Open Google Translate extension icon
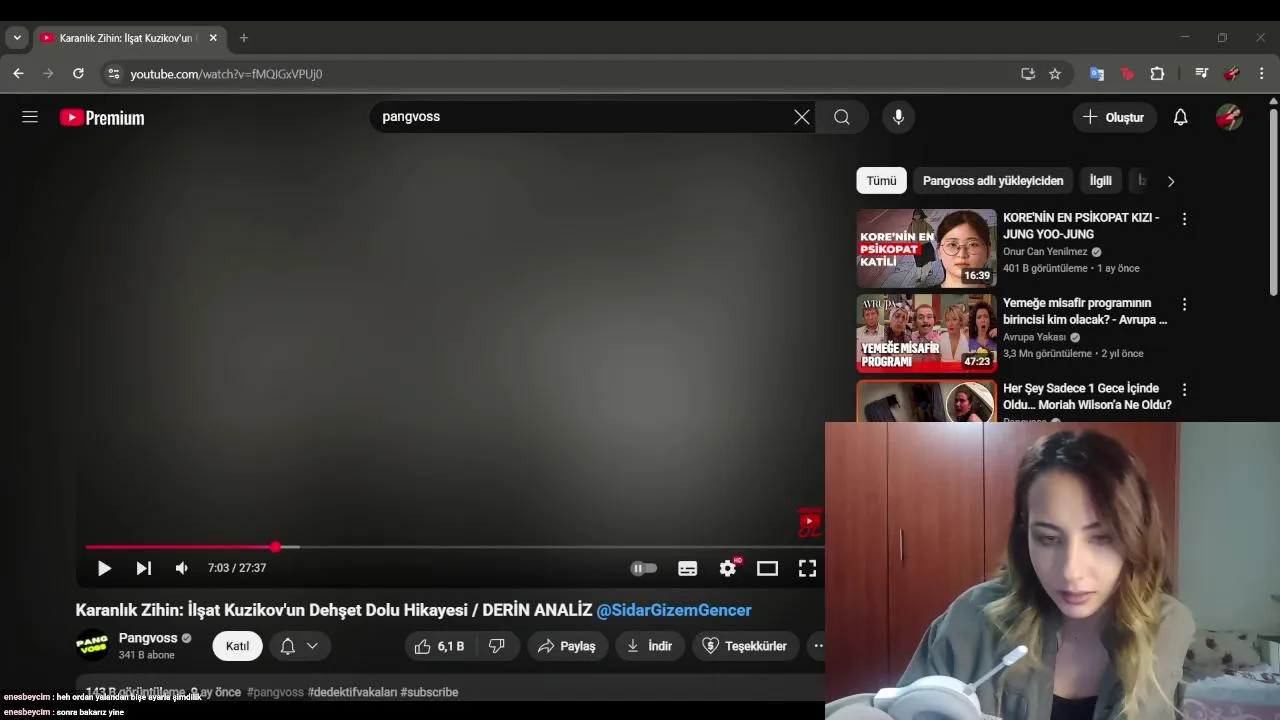Image resolution: width=1280 pixels, height=720 pixels. click(1097, 74)
